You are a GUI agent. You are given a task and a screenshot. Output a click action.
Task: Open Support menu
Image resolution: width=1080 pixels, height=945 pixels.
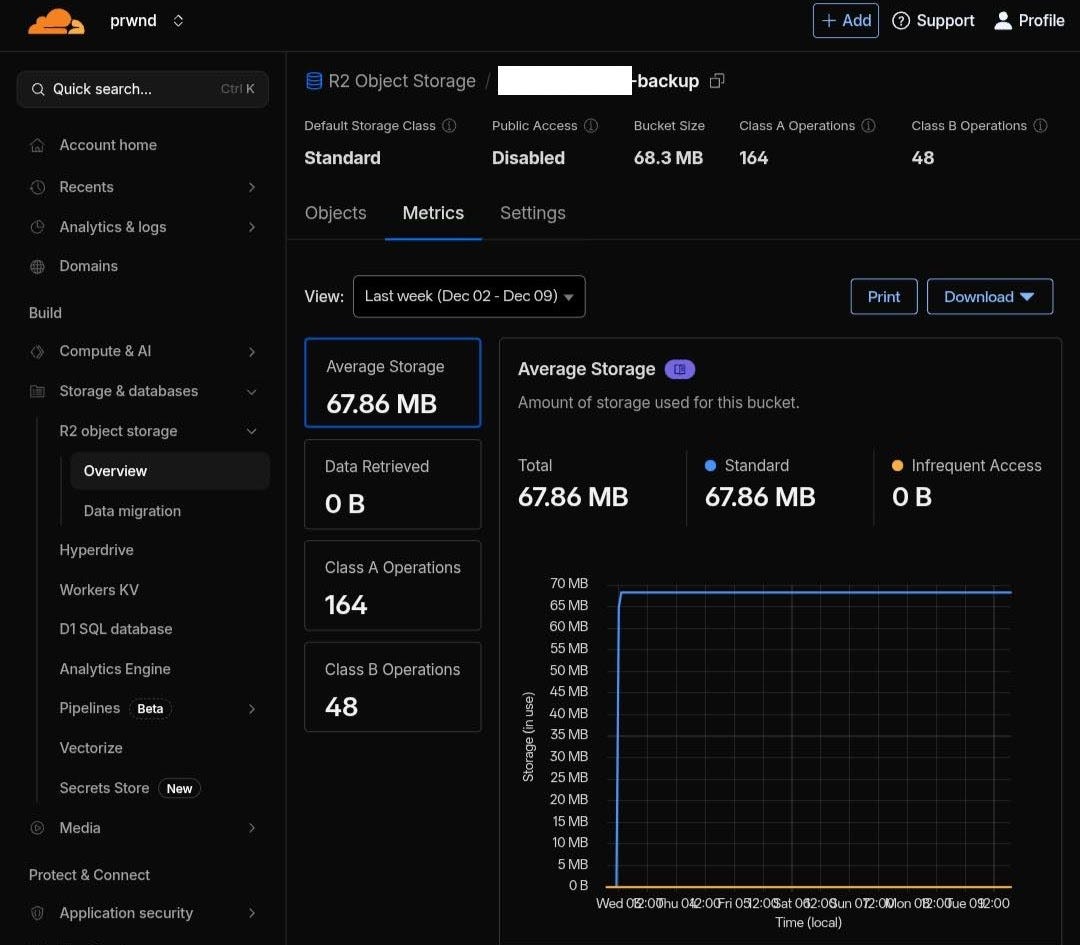coord(933,21)
